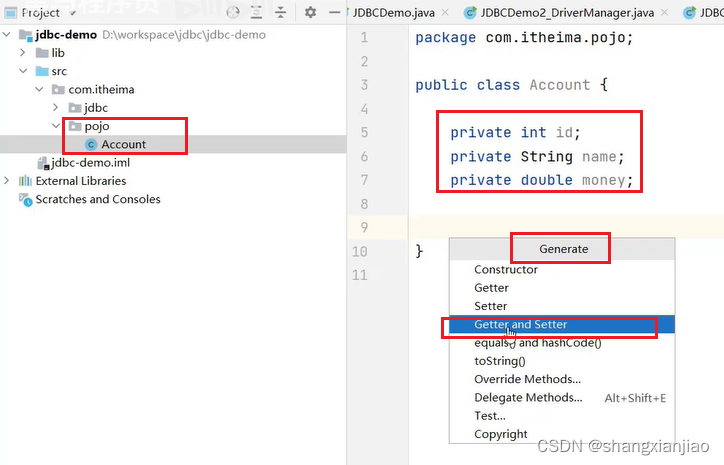Select the src folder icon
Viewport: 724px width, 465px height.
tap(42, 71)
